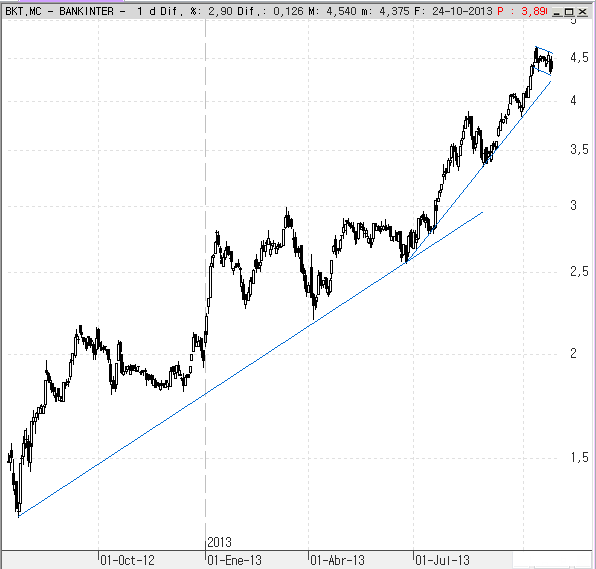Click the date field 24-10-2013 in title
Screen dimensions: 596x569
point(462,11)
